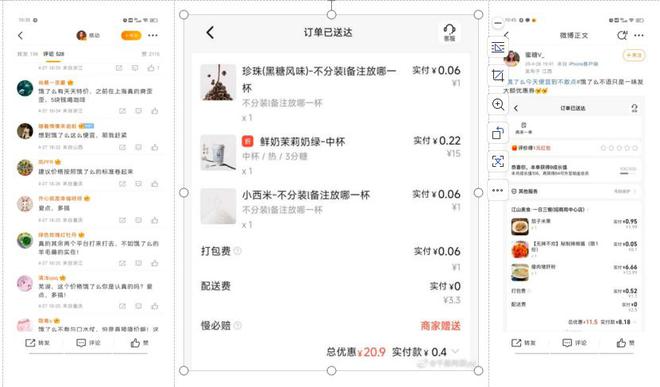Click the zoom-in magnifier tool
Image resolution: width=660 pixels, height=387 pixels.
[498, 104]
